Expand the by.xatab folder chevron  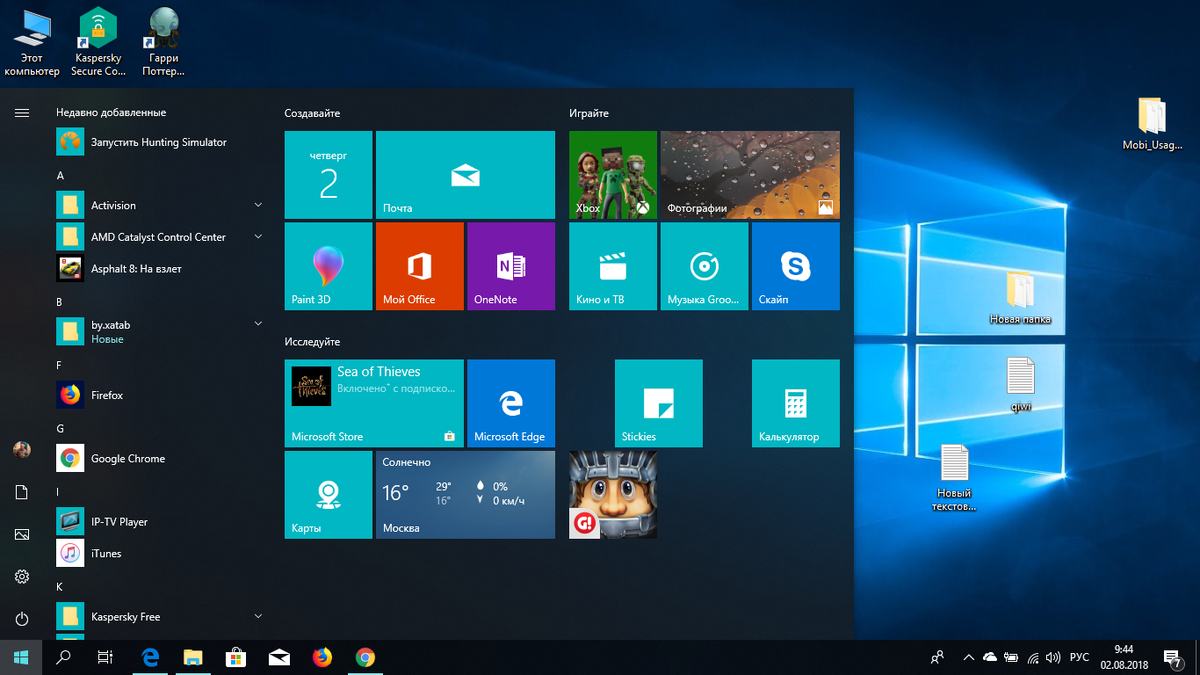[x=258, y=324]
